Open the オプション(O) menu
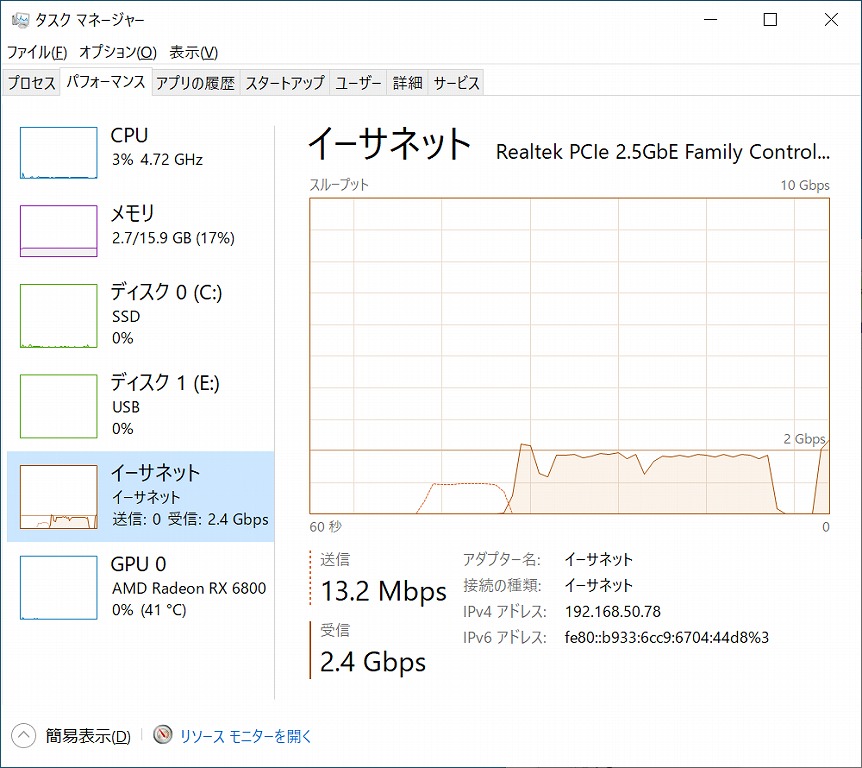The image size is (862, 768). [x=118, y=52]
